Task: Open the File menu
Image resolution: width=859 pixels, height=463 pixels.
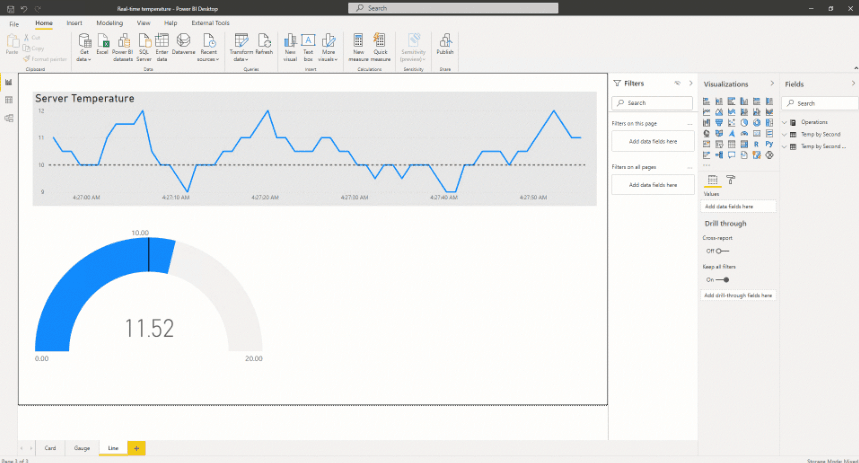Action: 14,24
